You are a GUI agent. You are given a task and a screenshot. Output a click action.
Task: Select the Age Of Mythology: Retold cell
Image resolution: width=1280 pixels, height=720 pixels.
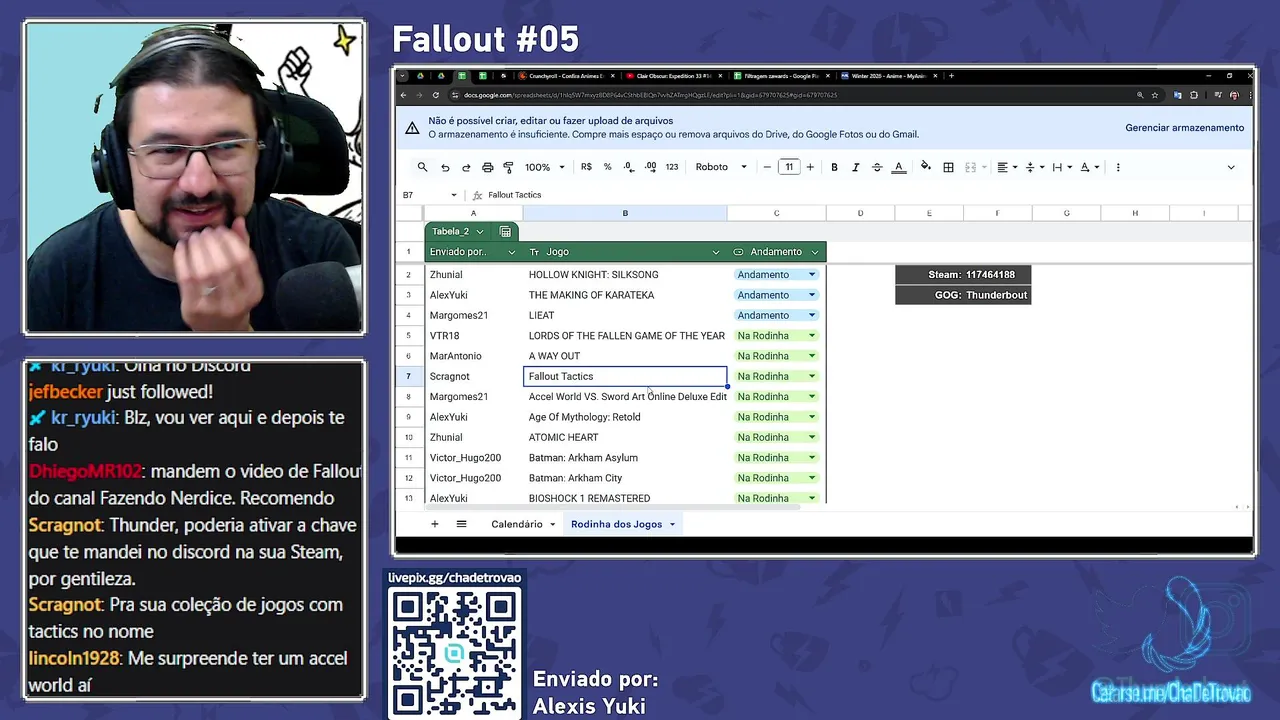tap(625, 417)
